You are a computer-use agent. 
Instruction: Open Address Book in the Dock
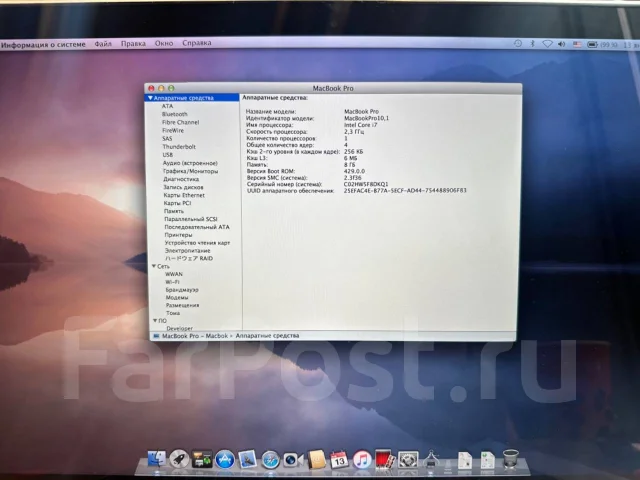click(316, 460)
